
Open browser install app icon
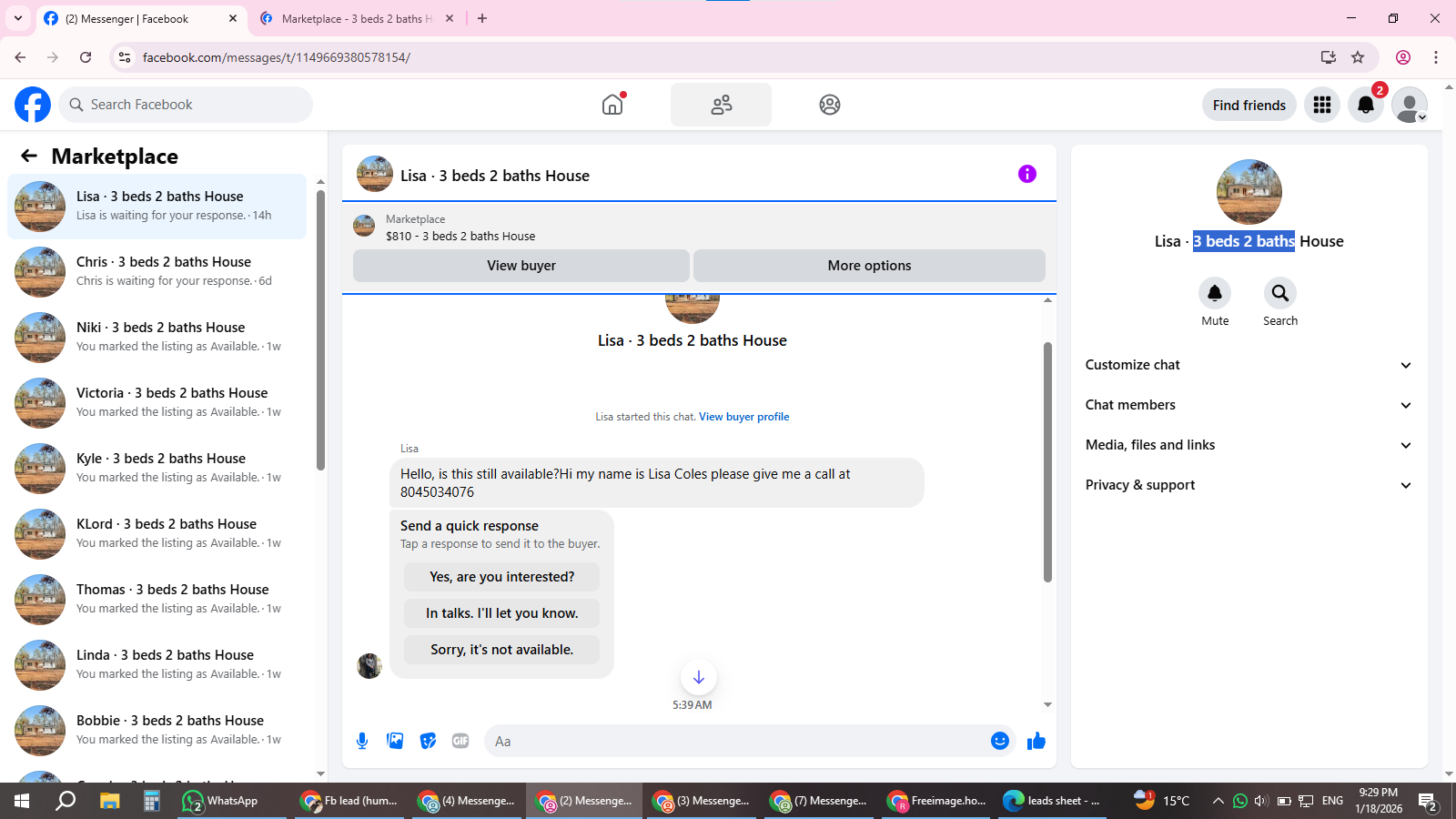click(1329, 57)
